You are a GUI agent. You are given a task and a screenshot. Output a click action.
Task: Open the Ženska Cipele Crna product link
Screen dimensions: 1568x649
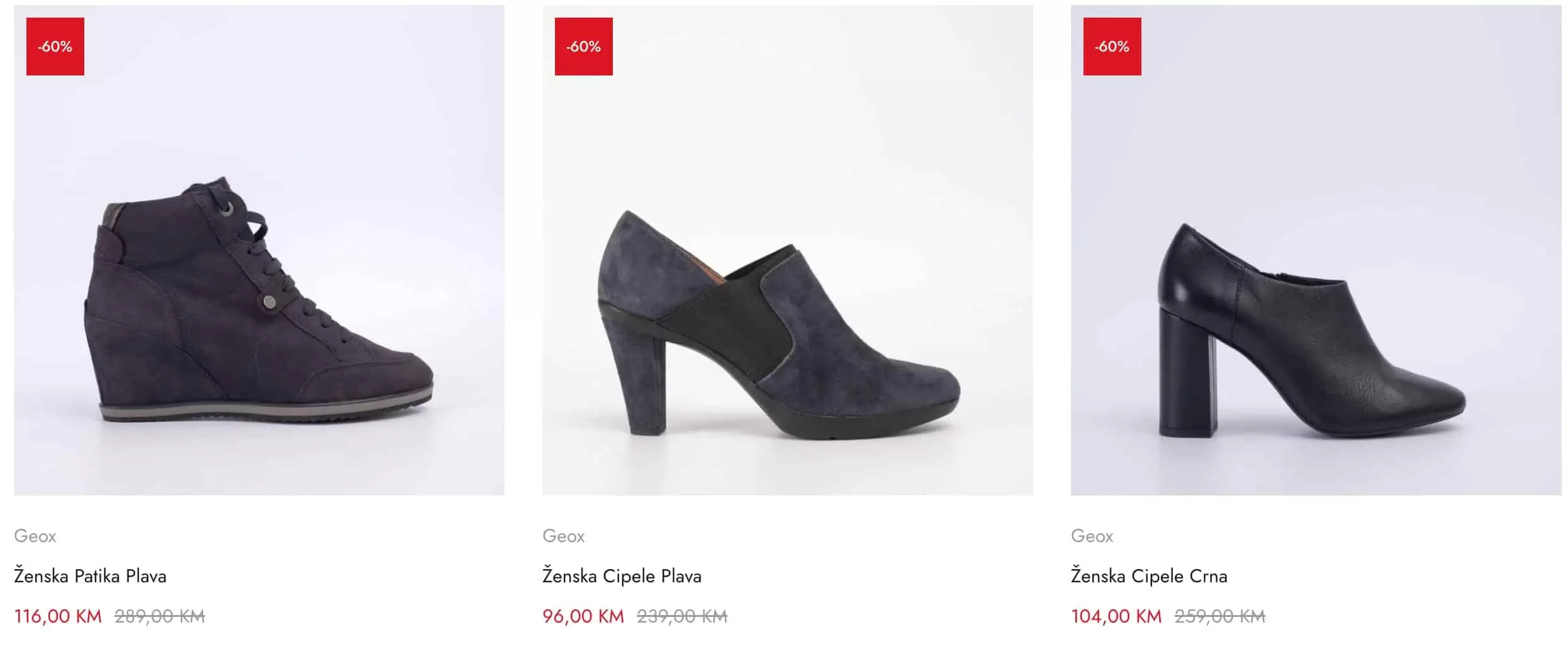coord(1149,576)
